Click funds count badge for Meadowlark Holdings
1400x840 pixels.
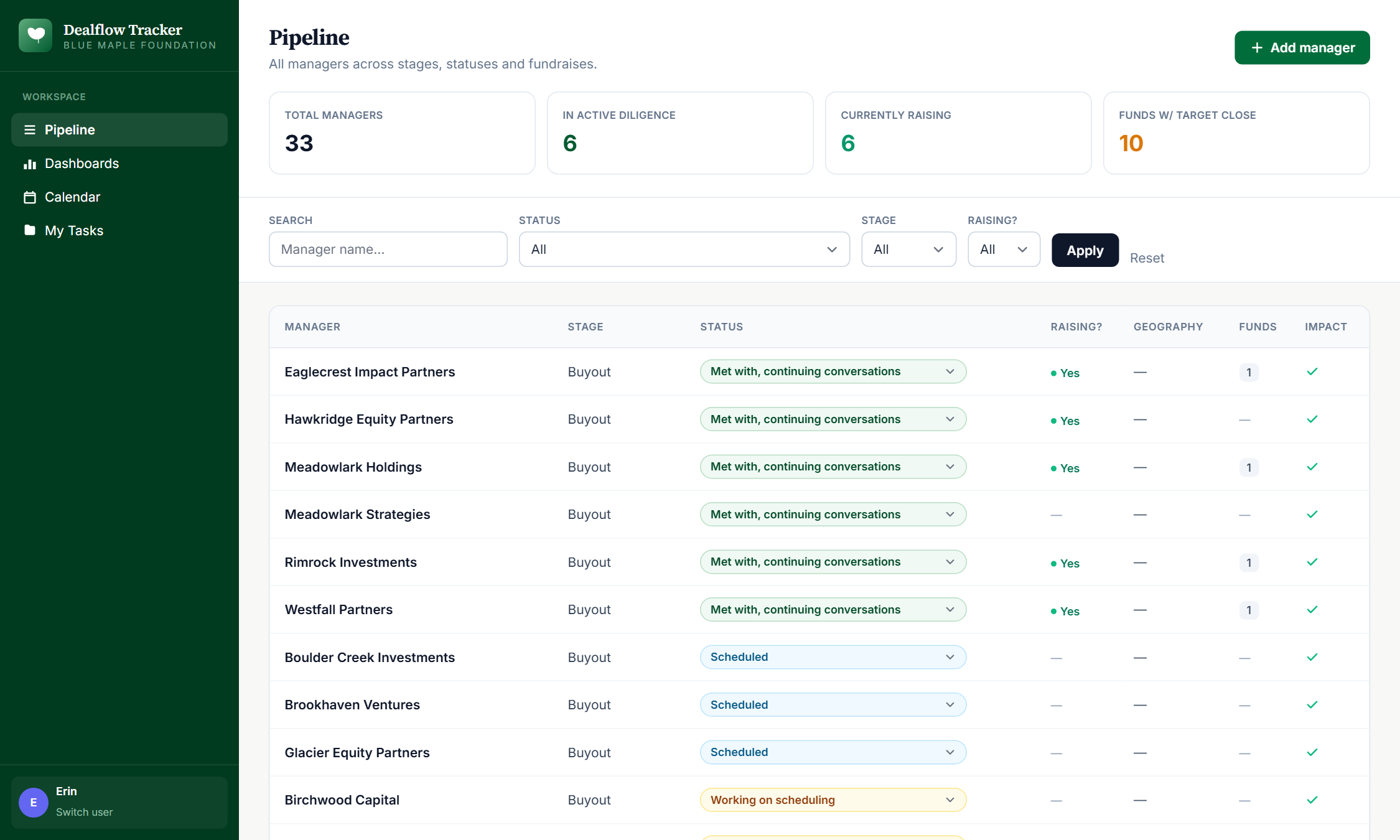1248,468
